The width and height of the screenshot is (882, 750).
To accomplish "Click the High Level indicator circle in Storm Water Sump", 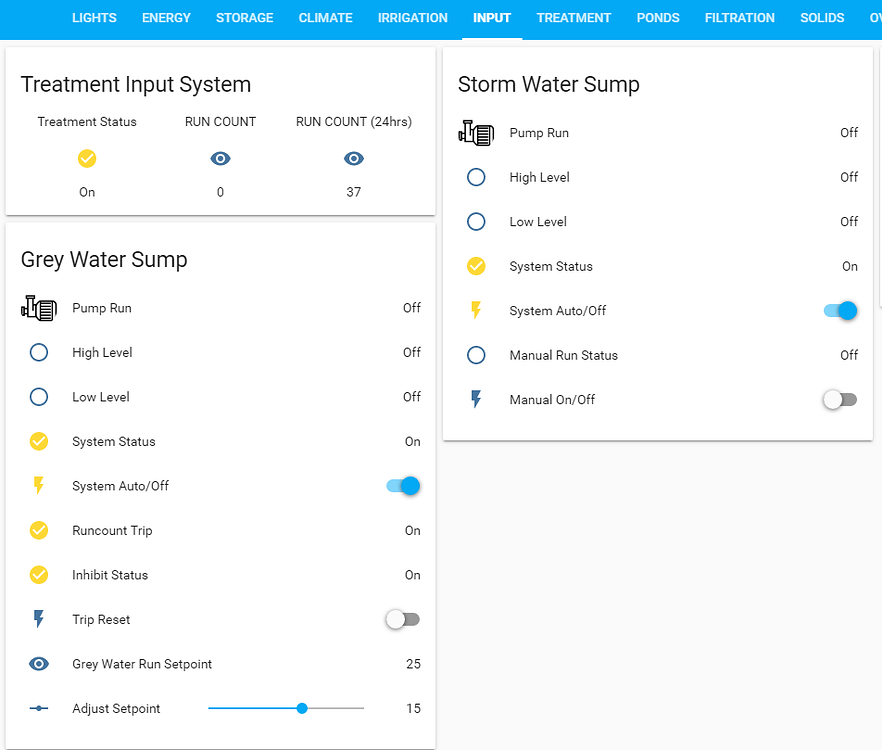I will (x=476, y=177).
